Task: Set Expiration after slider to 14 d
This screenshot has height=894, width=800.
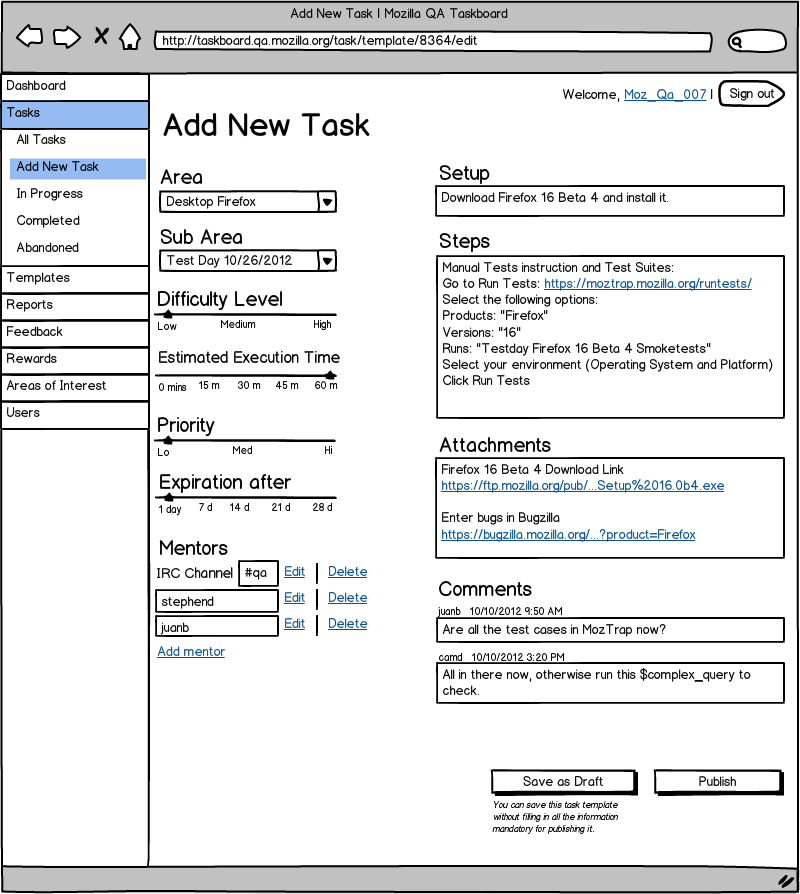Action: (239, 498)
